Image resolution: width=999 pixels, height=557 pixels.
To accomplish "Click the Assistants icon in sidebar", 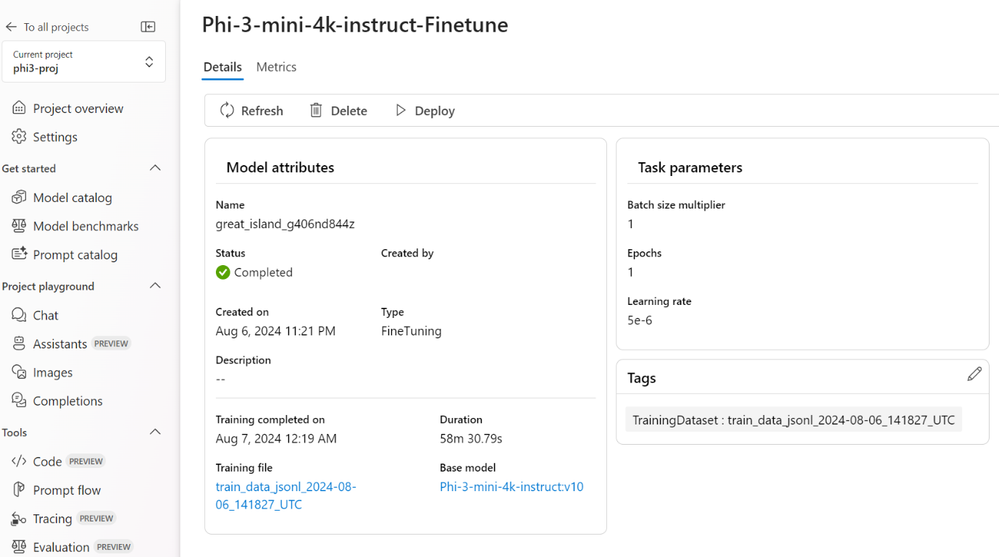I will tap(19, 343).
